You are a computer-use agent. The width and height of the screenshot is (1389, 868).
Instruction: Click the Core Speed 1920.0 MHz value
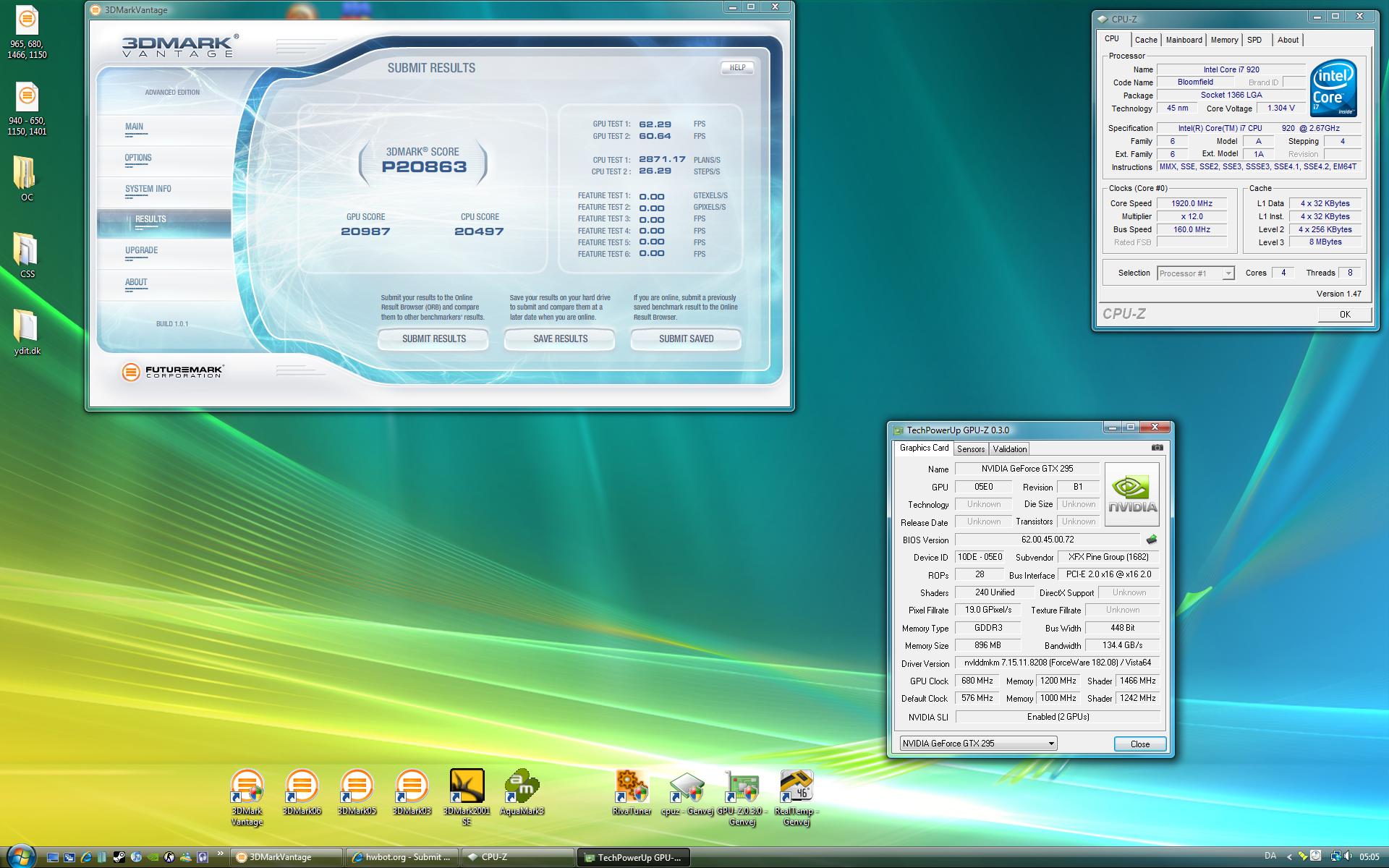[x=1192, y=203]
